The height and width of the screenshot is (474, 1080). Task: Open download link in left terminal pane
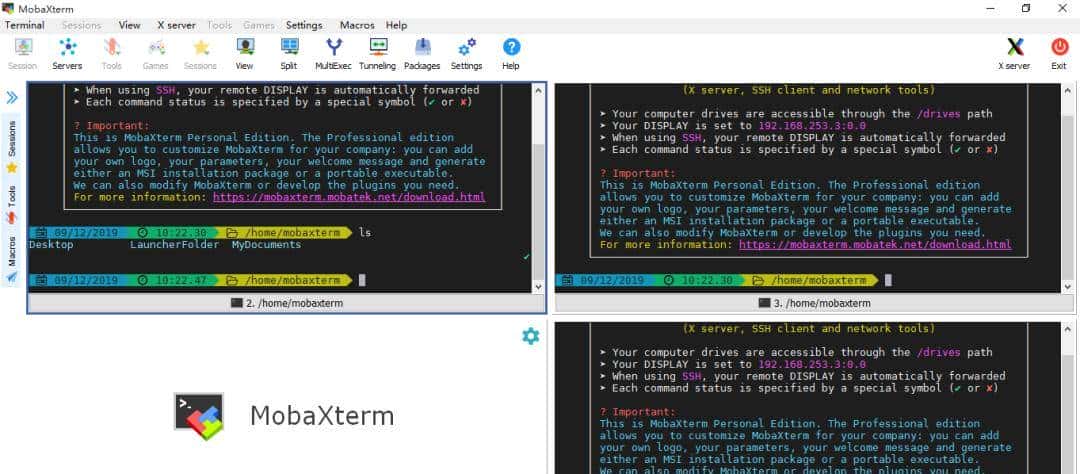coord(349,197)
